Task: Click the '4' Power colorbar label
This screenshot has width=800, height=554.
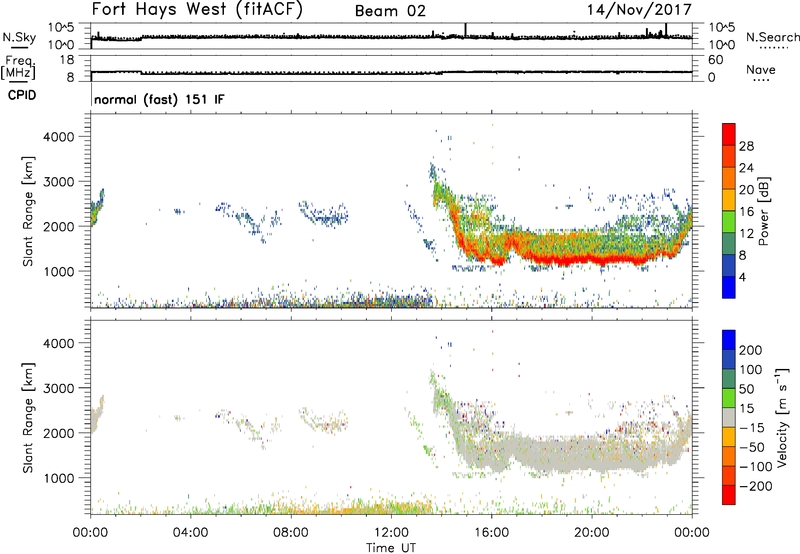Action: [742, 277]
